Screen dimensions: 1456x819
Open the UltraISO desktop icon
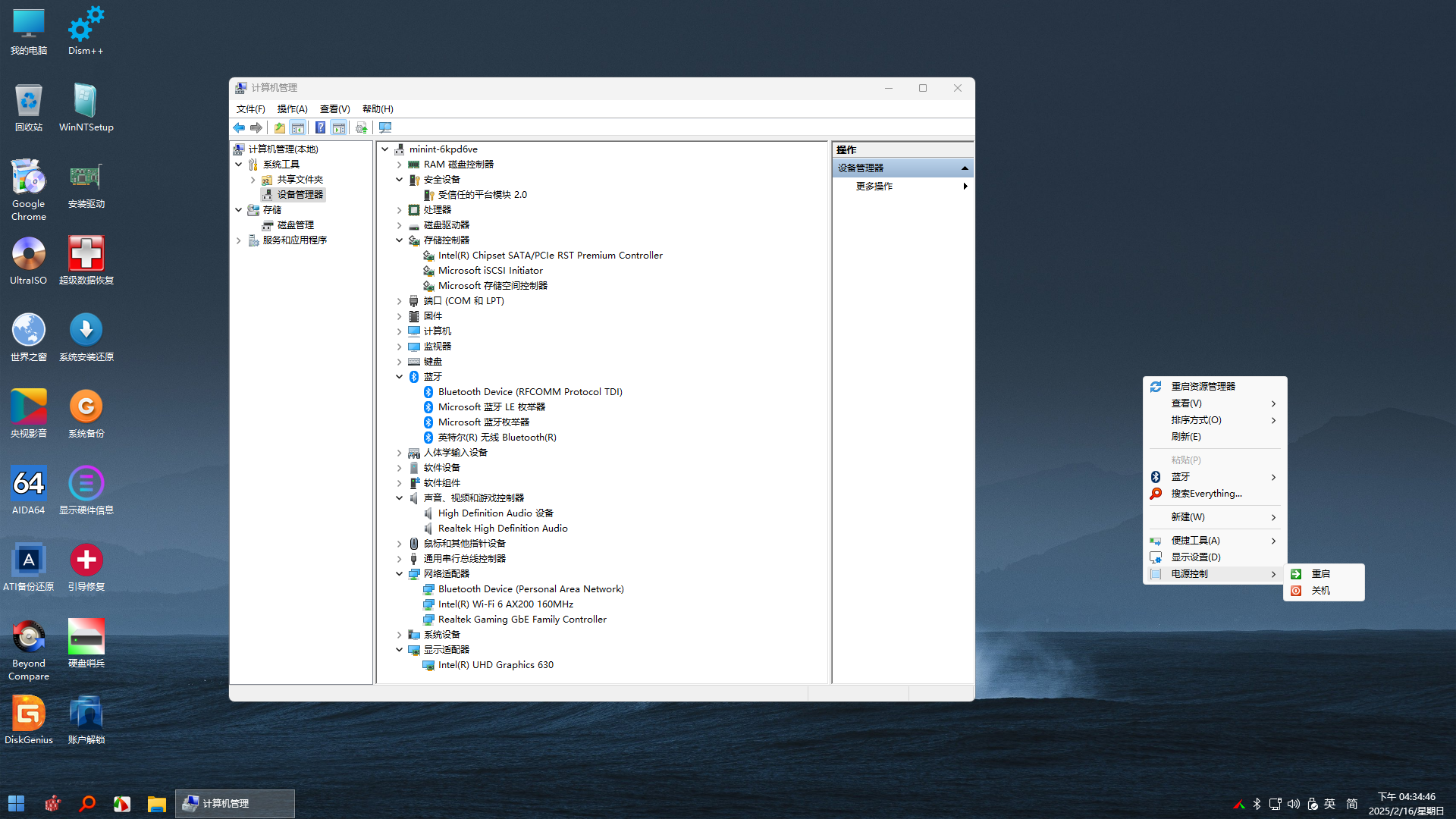pos(29,261)
